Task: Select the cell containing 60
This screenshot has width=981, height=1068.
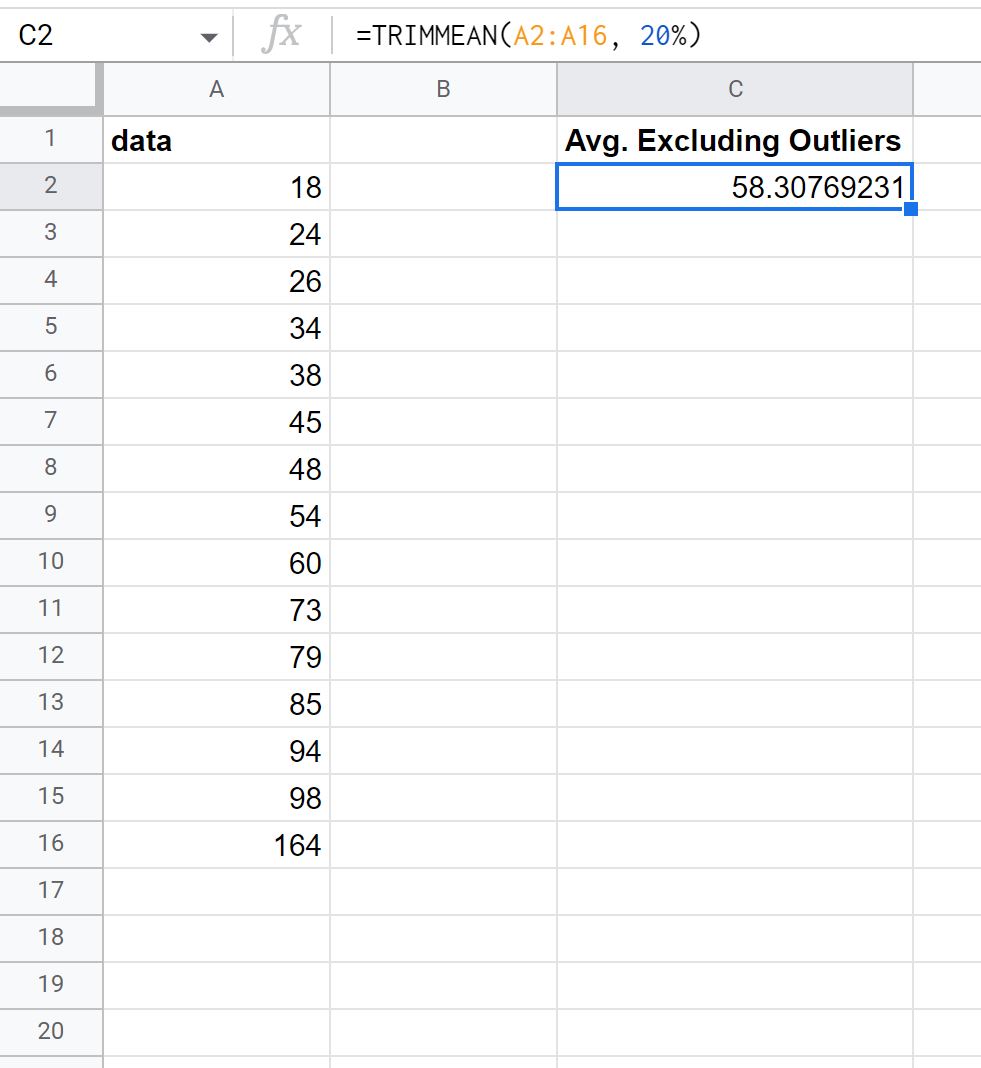Action: (217, 563)
